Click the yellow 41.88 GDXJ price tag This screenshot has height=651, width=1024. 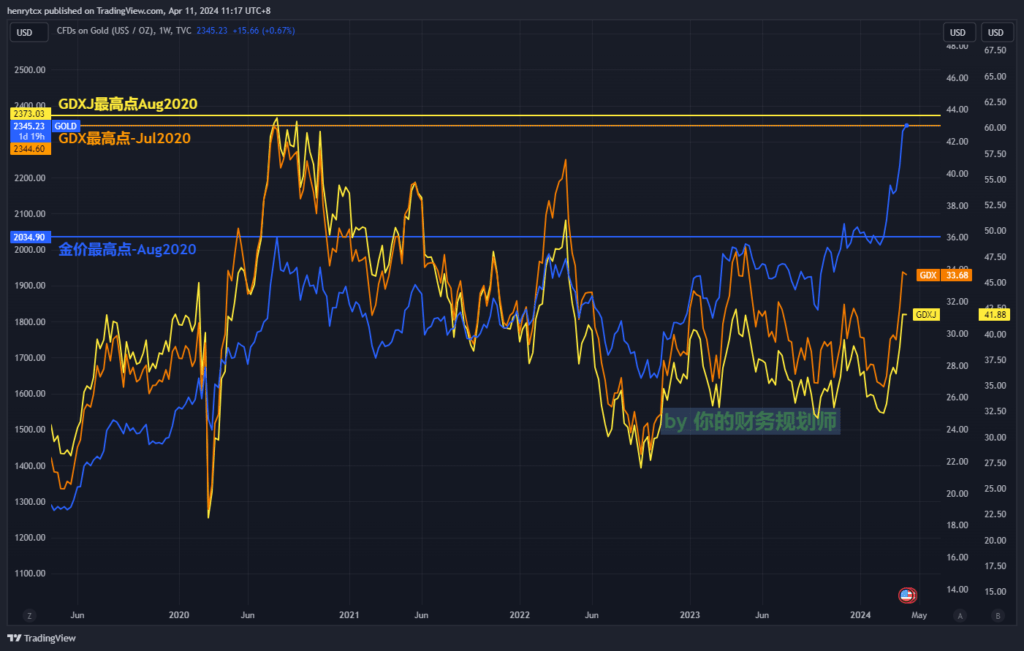click(995, 315)
